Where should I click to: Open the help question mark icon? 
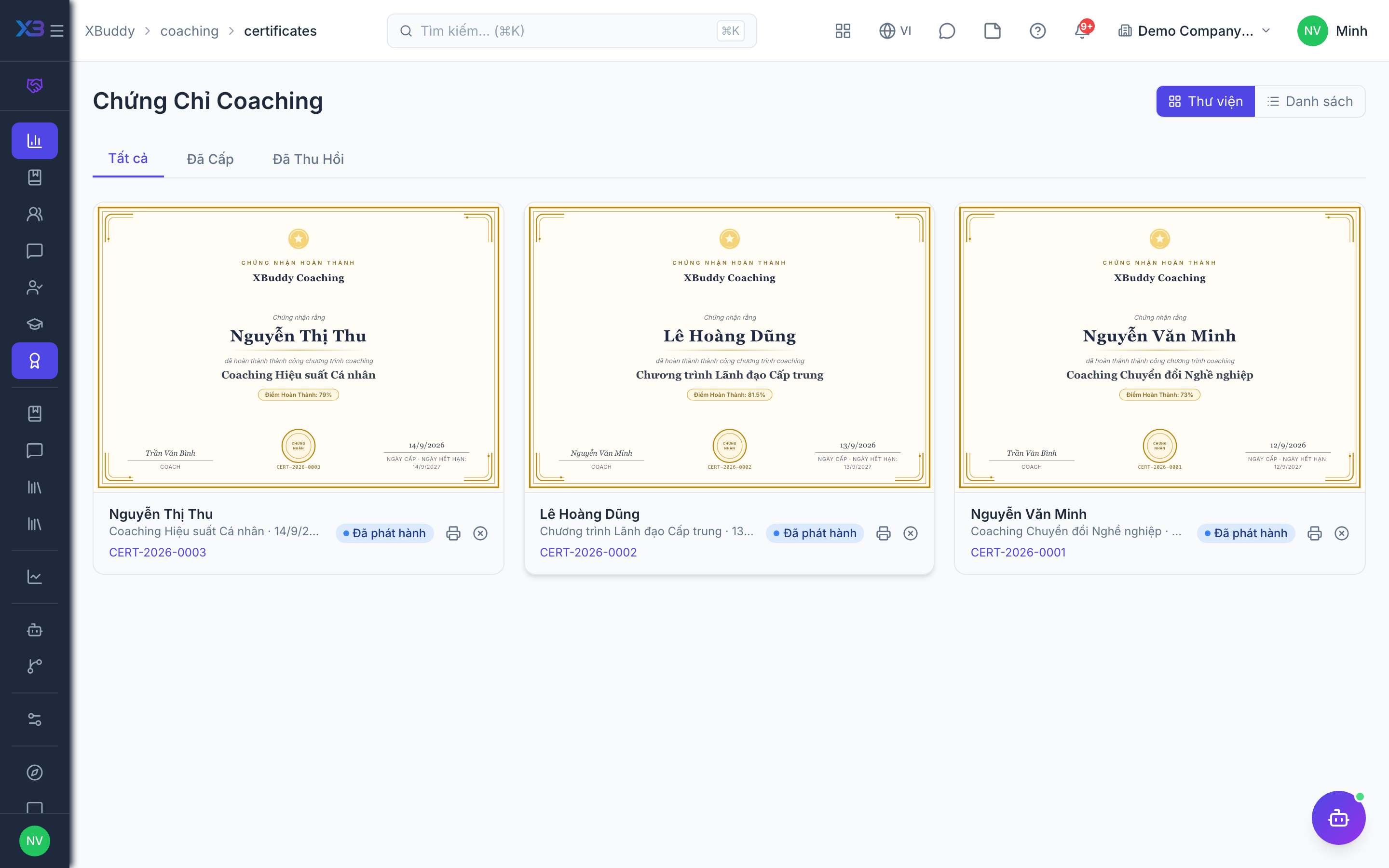click(1037, 31)
